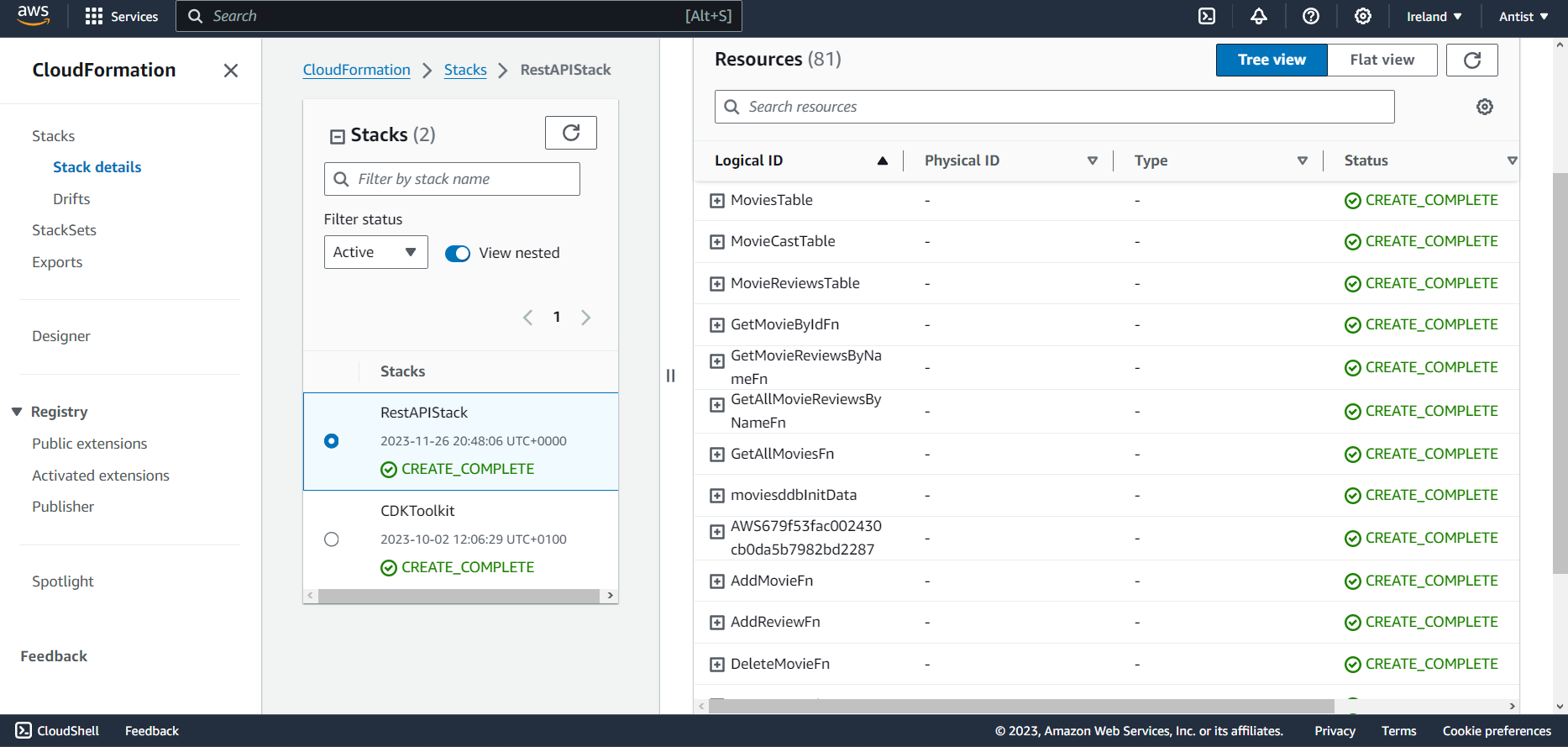
Task: Click the page vertical scrollbar
Action: click(1560, 373)
